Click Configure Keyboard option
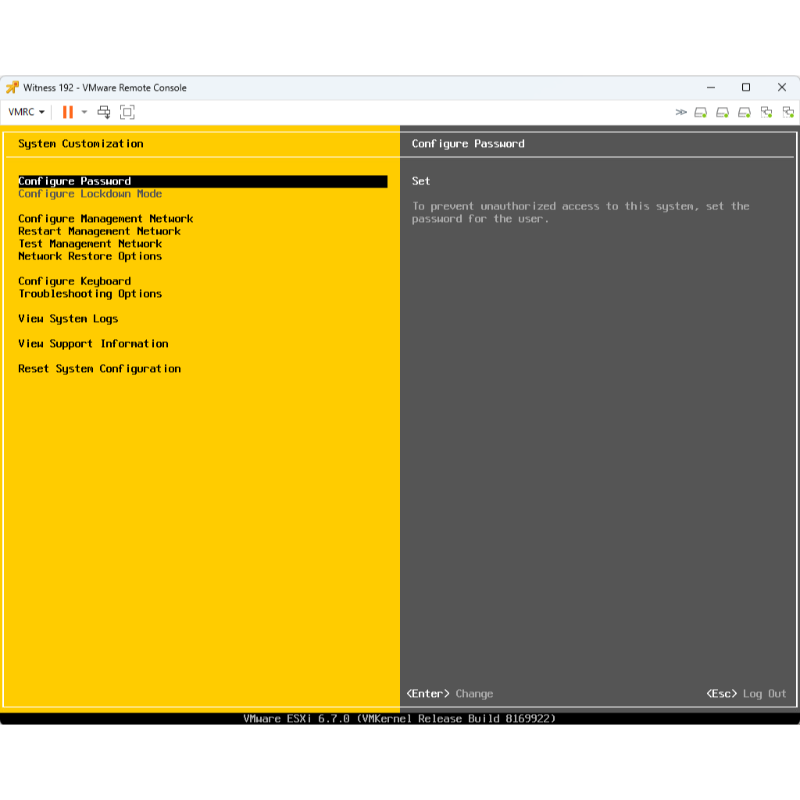The width and height of the screenshot is (800, 800). click(74, 281)
